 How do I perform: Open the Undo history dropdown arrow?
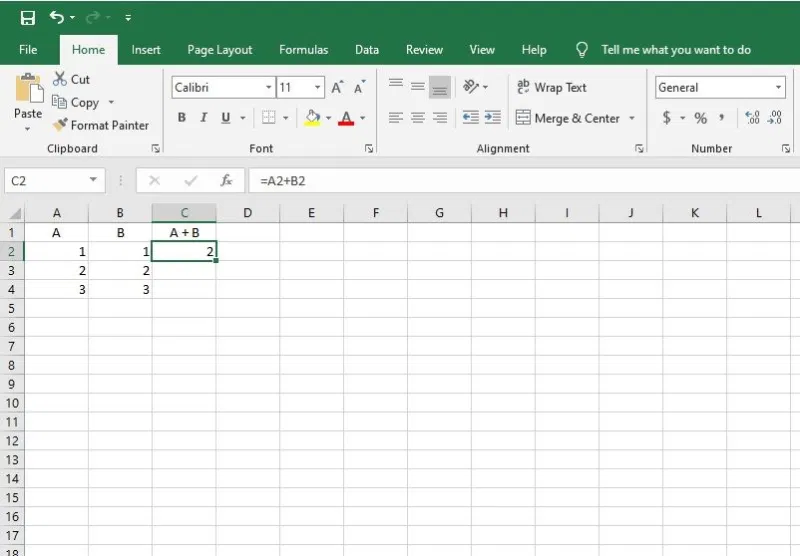click(72, 18)
